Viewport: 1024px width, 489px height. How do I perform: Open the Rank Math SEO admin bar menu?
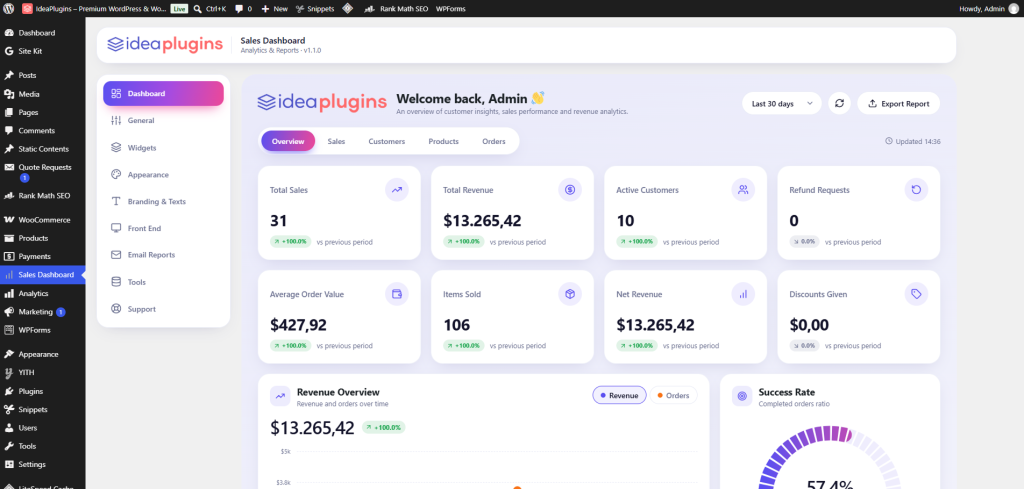tap(396, 9)
